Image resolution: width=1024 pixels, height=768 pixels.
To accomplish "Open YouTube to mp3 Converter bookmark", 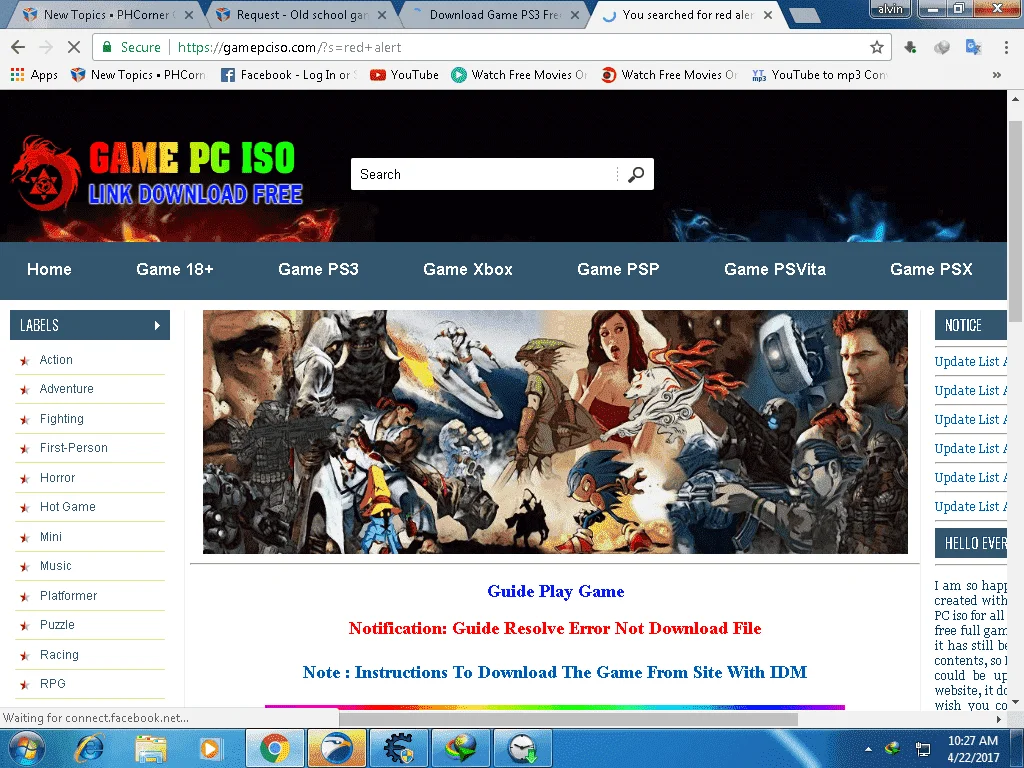I will (x=820, y=74).
